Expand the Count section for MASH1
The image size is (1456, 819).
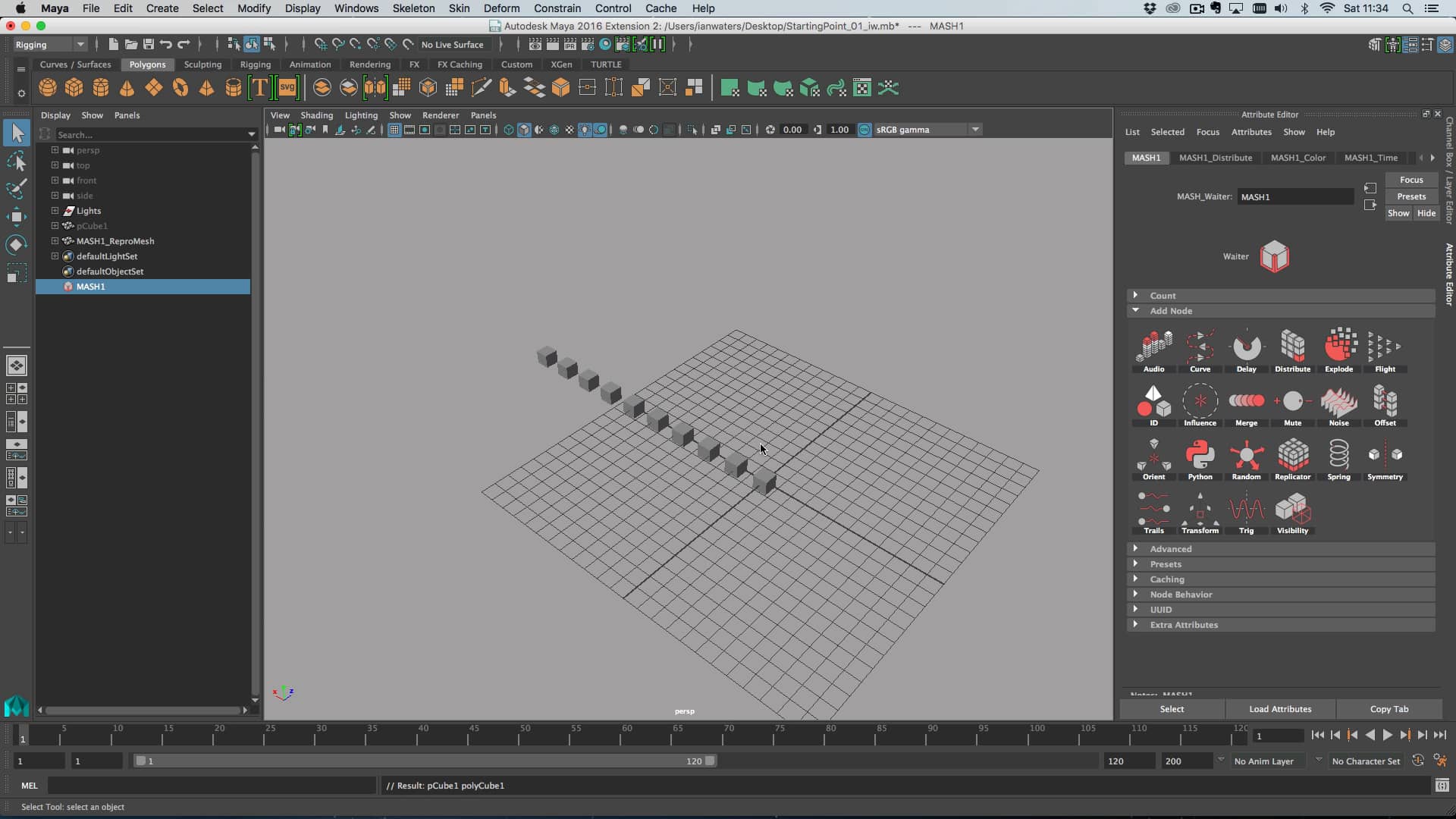(x=1165, y=295)
